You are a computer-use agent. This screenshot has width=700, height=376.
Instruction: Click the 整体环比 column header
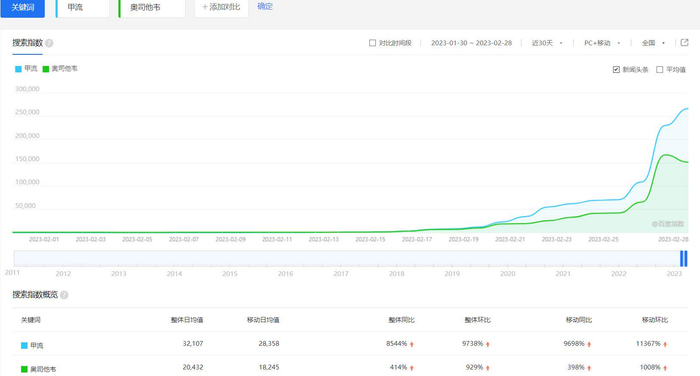[477, 320]
